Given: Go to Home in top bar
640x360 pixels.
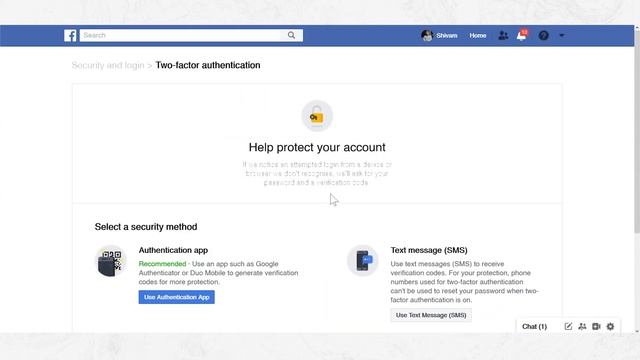Looking at the screenshot, I should pyautogui.click(x=478, y=36).
